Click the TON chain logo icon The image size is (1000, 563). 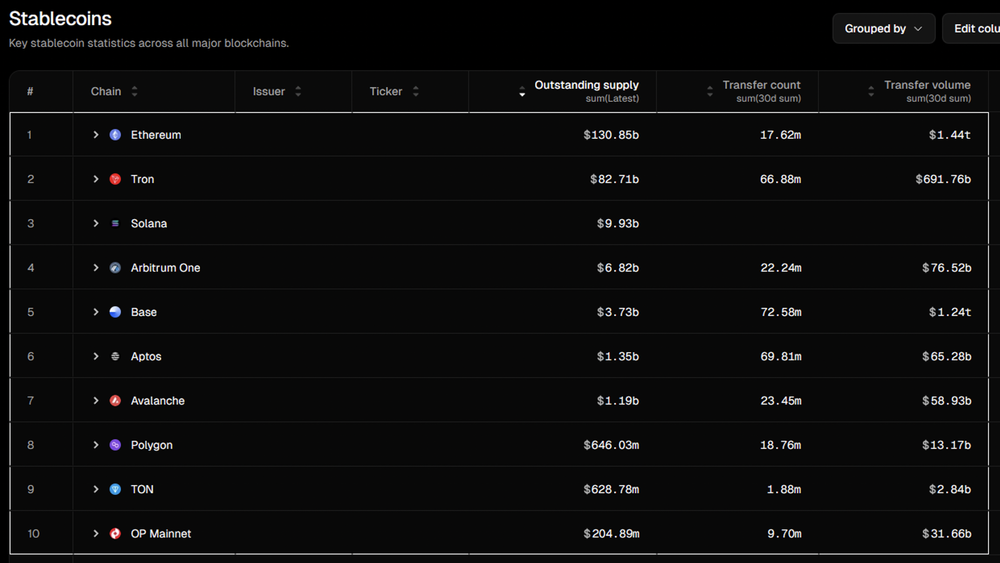click(115, 489)
